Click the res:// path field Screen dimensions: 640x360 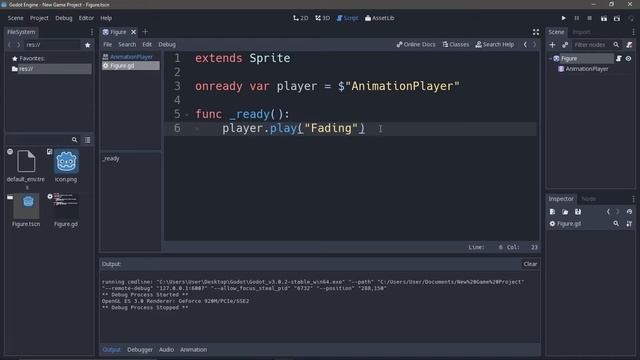pyautogui.click(x=52, y=45)
